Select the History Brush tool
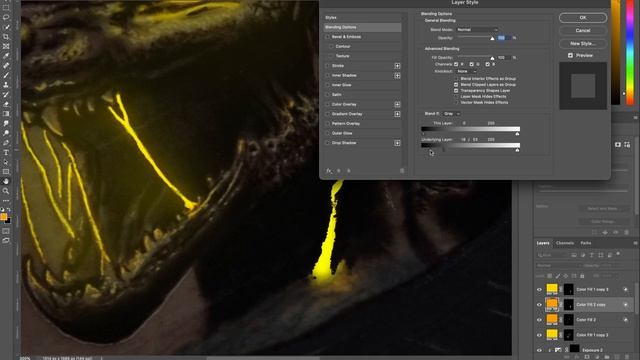Image resolution: width=640 pixels, height=360 pixels. pos(6,95)
